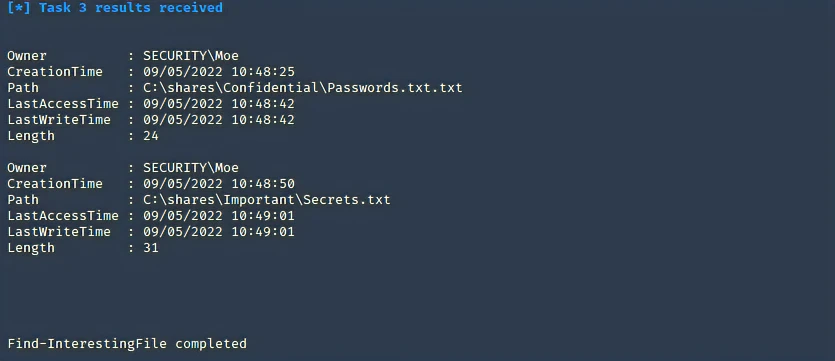
Task: Click the Passwords.txt.txt file path
Action: (302, 88)
